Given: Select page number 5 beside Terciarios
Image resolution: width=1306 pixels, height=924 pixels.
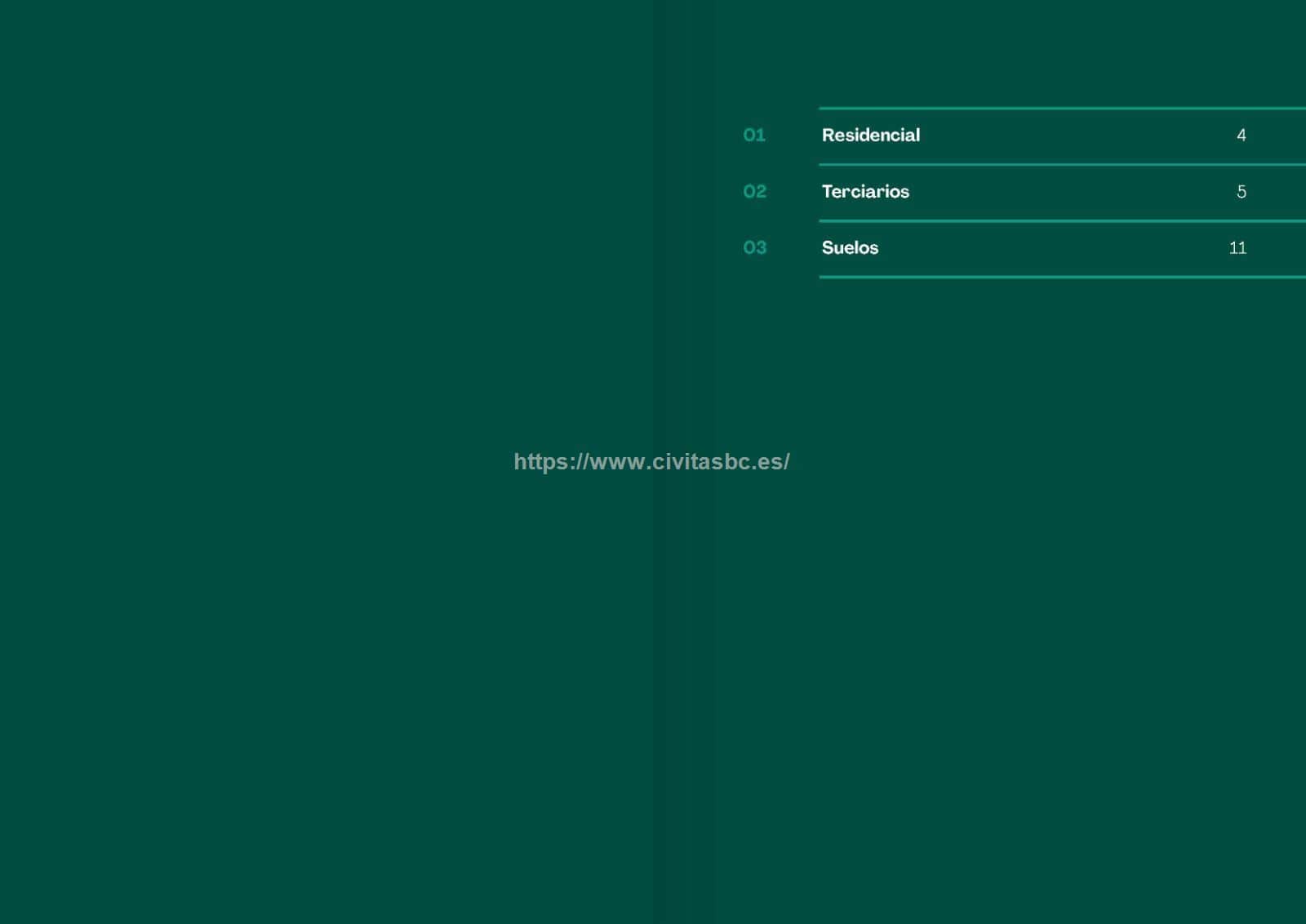Looking at the screenshot, I should point(1241,192).
